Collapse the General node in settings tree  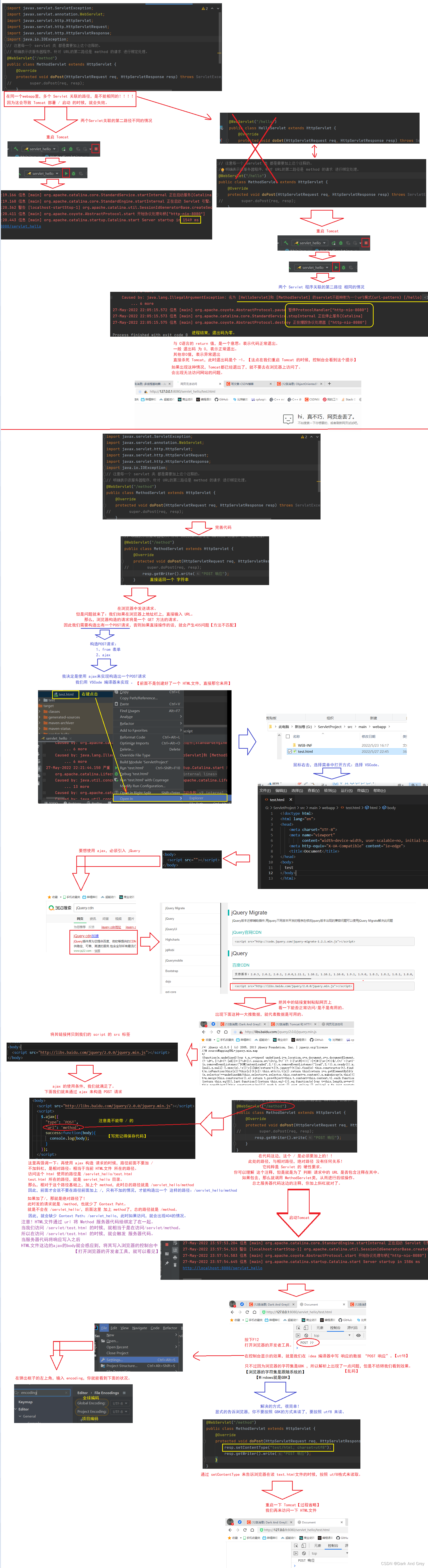[x=20, y=1416]
